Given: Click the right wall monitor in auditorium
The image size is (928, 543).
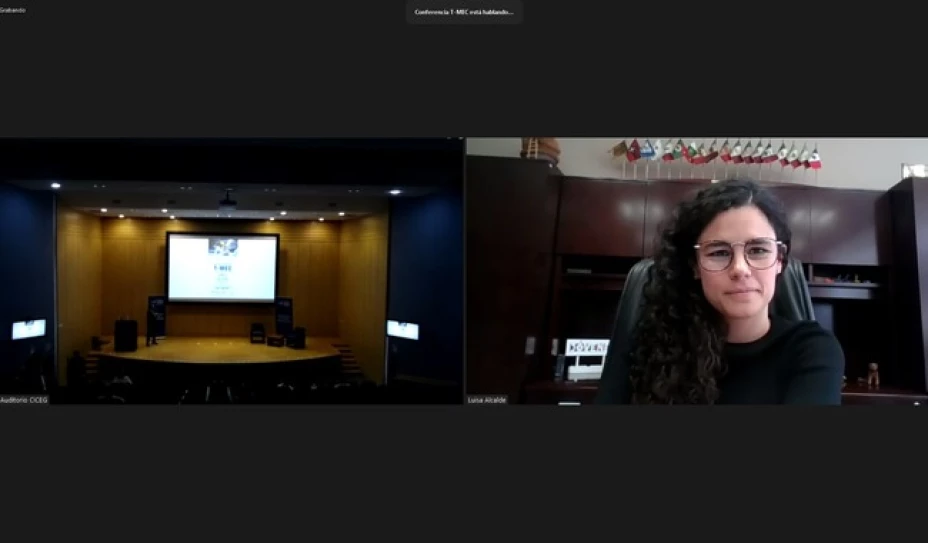Looking at the screenshot, I should tap(402, 329).
